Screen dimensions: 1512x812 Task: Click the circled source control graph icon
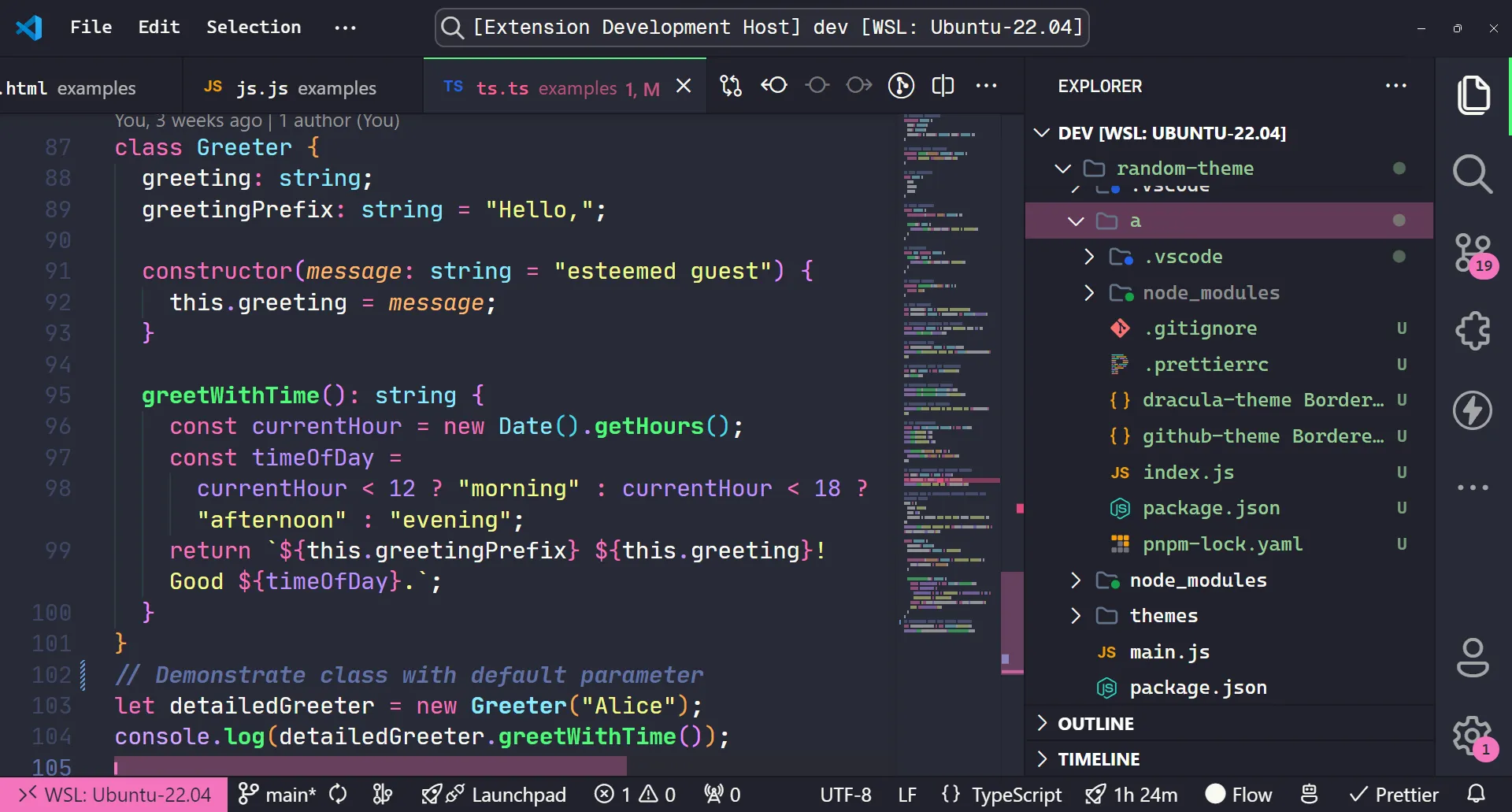(x=901, y=85)
